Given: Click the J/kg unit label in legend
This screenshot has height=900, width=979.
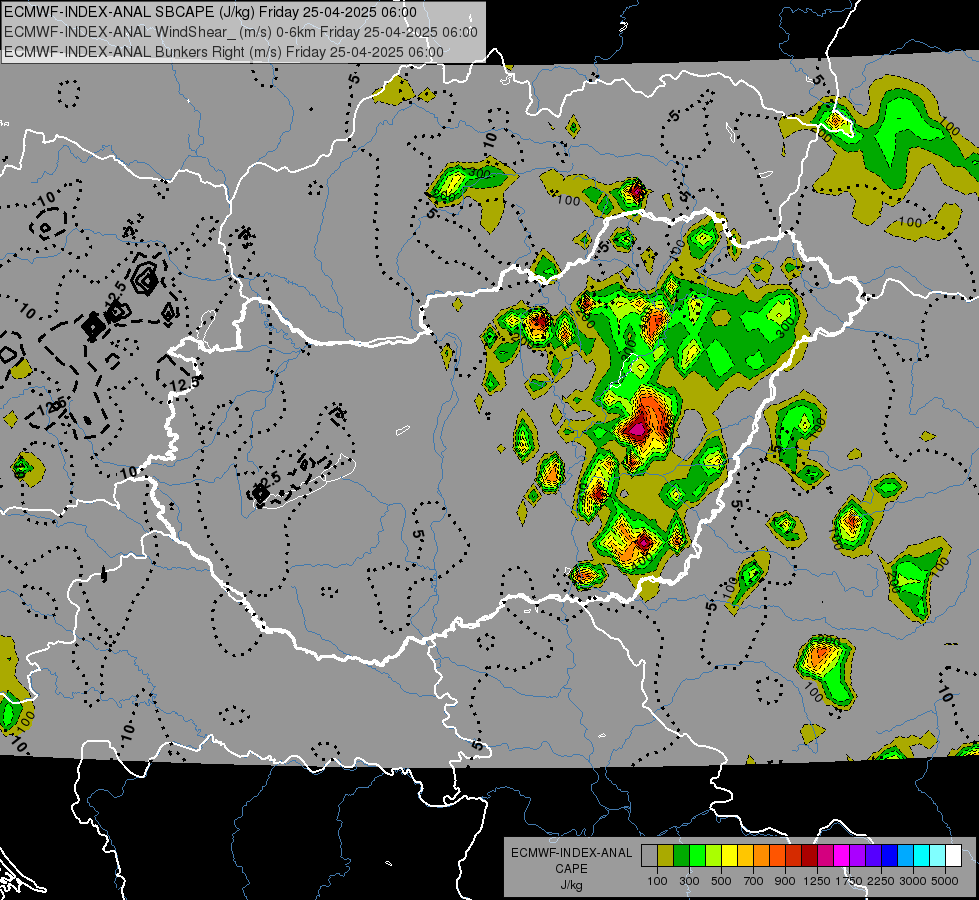Looking at the screenshot, I should [571, 885].
